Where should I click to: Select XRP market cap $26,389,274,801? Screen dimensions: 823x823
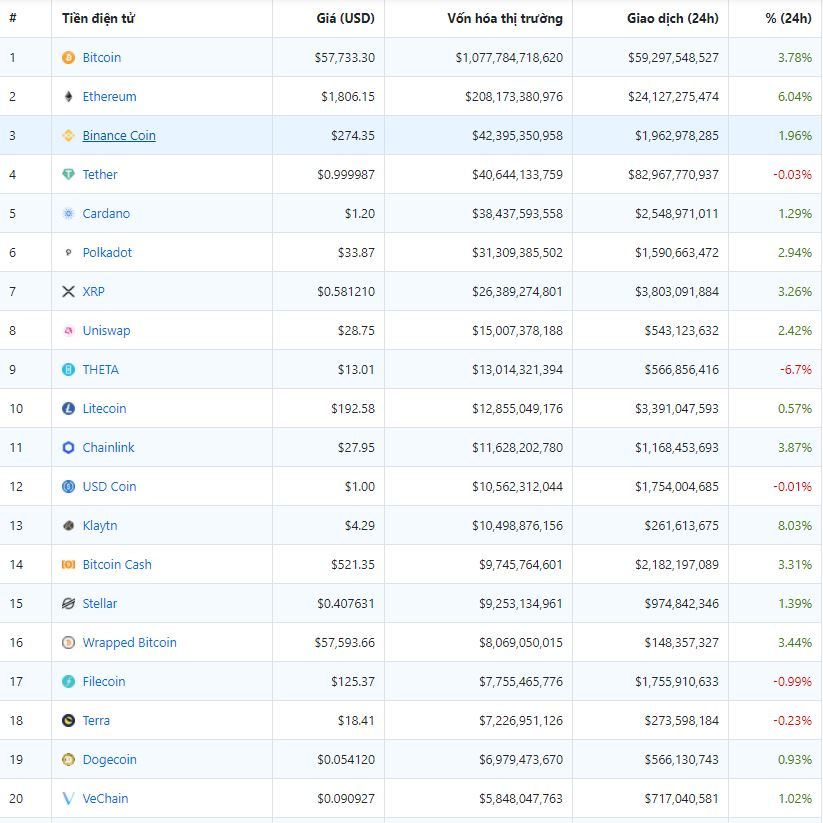tap(518, 292)
